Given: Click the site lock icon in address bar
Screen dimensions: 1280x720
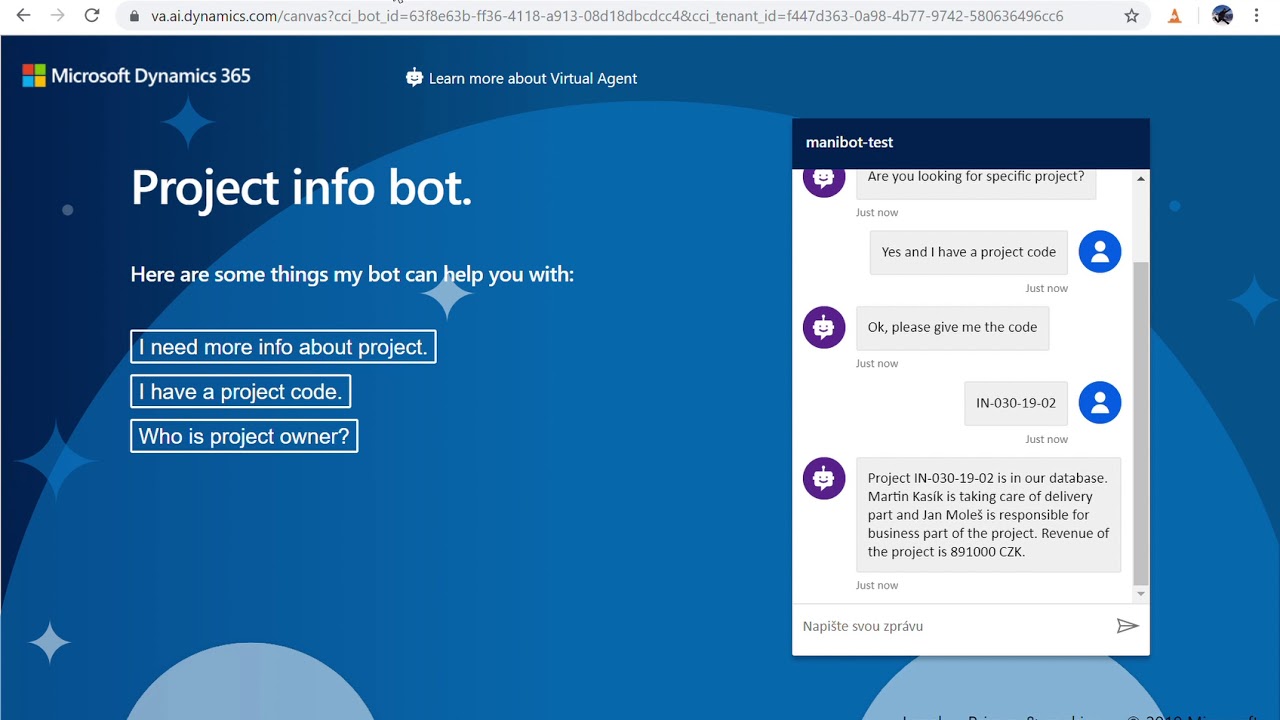Looking at the screenshot, I should point(134,16).
